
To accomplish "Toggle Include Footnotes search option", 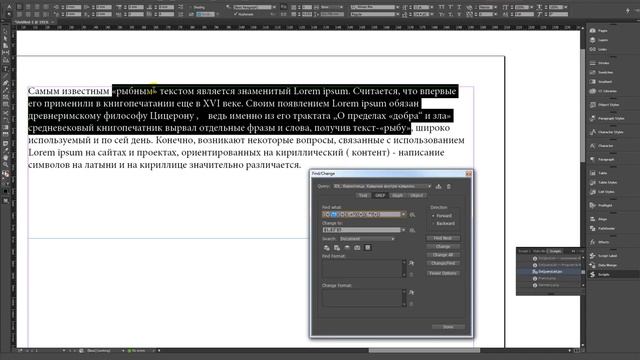I will (x=367, y=248).
